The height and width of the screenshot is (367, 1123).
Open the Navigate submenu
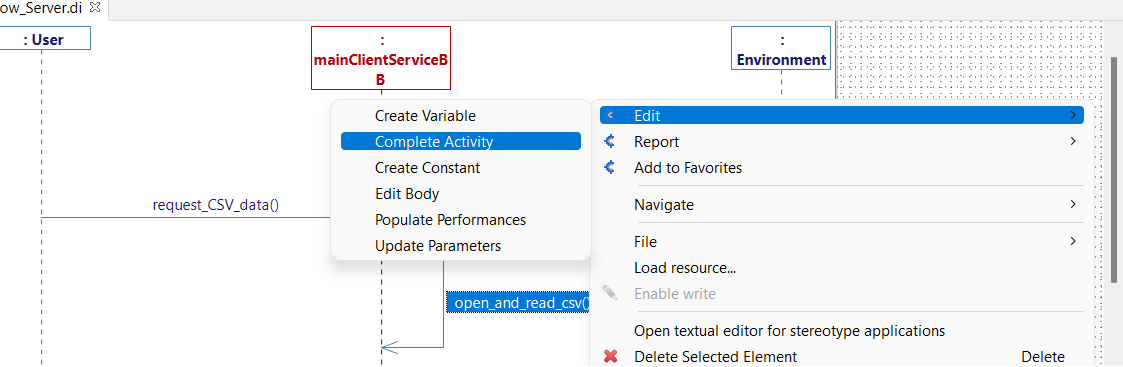842,204
